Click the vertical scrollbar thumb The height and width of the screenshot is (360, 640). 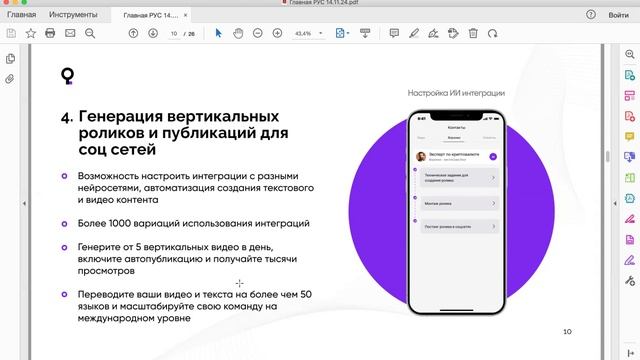[608, 156]
